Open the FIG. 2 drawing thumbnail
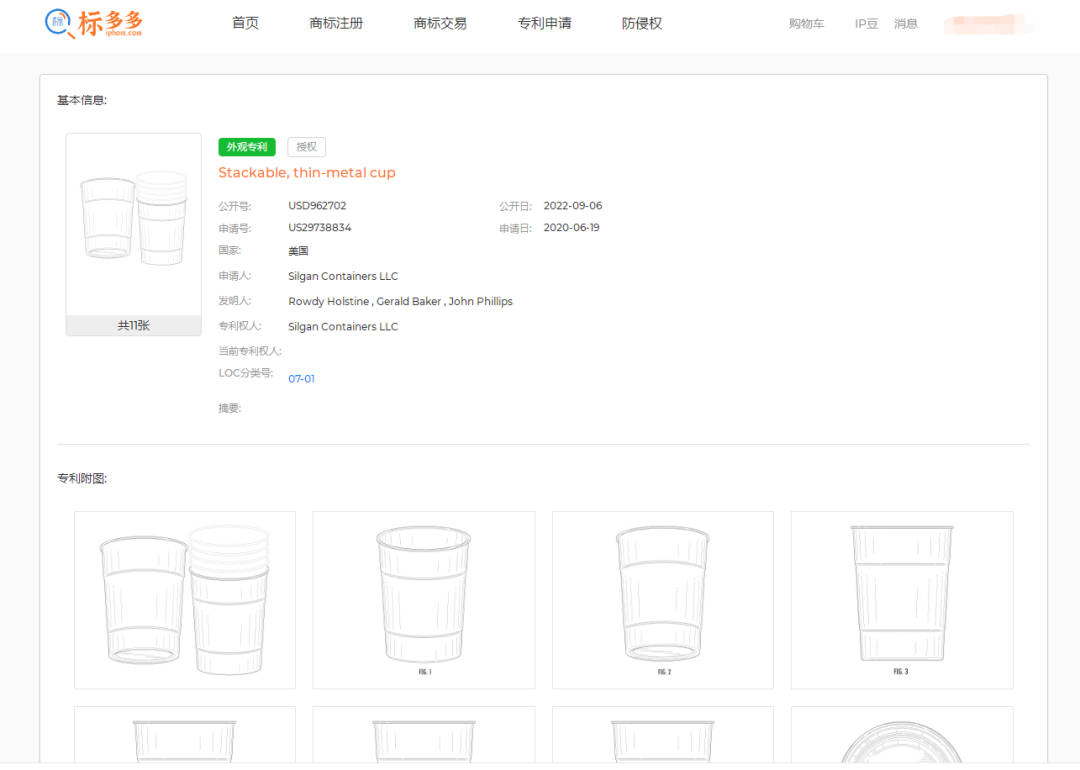The width and height of the screenshot is (1080, 770). click(x=663, y=600)
